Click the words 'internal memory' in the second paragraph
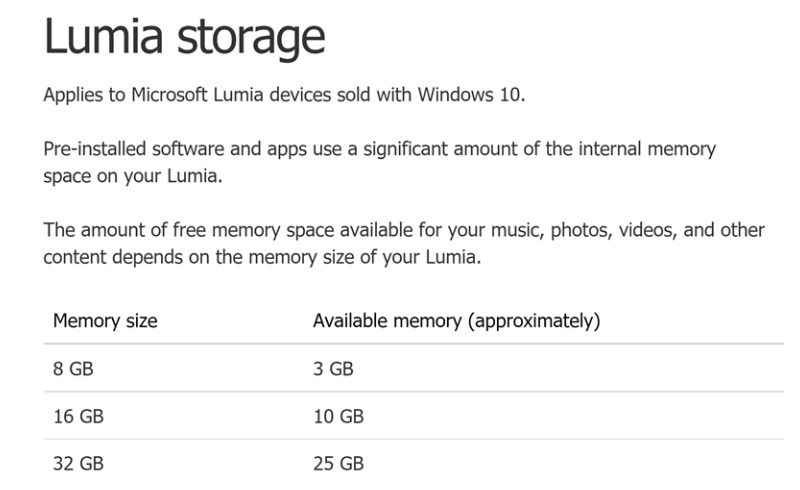Screen dimensions: 800x490 [647, 149]
